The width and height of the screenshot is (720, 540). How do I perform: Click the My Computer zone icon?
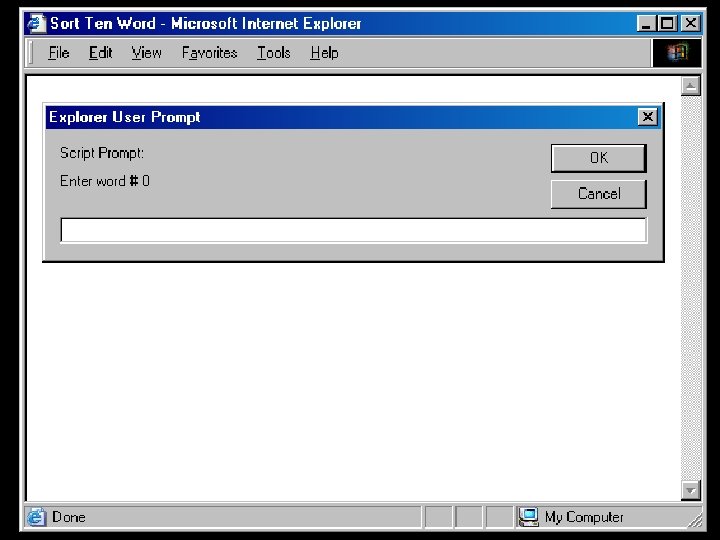(x=529, y=517)
